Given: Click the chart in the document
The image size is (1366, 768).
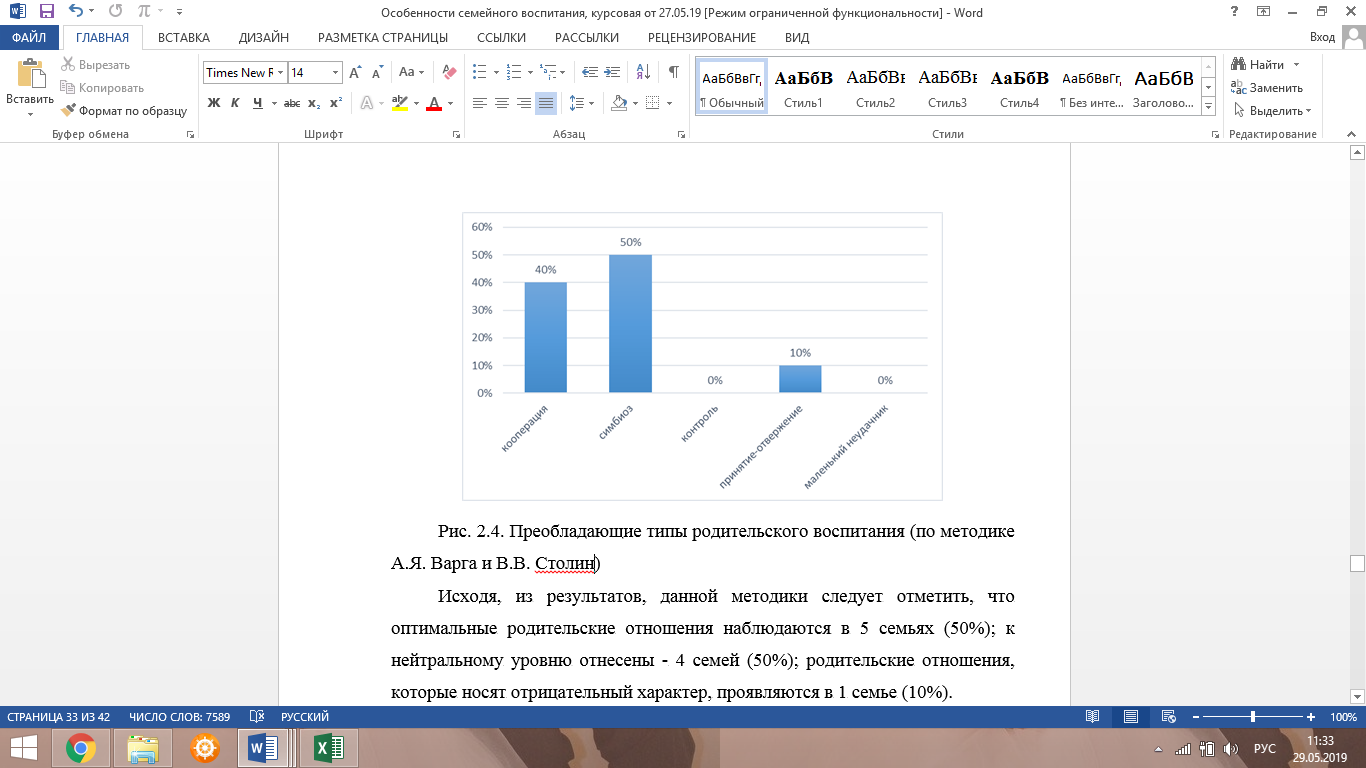Looking at the screenshot, I should click(702, 355).
